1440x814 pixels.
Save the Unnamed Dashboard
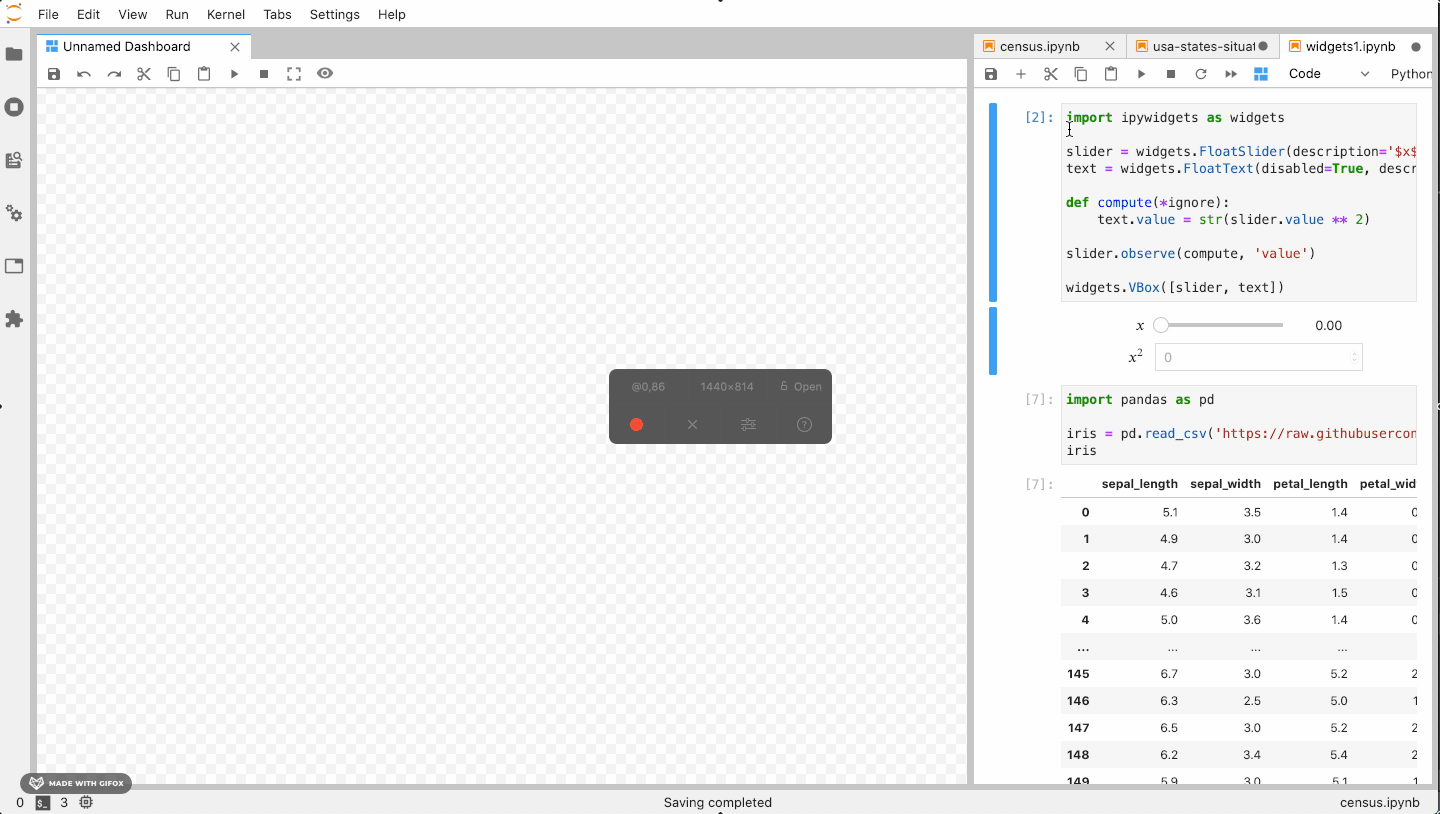54,74
